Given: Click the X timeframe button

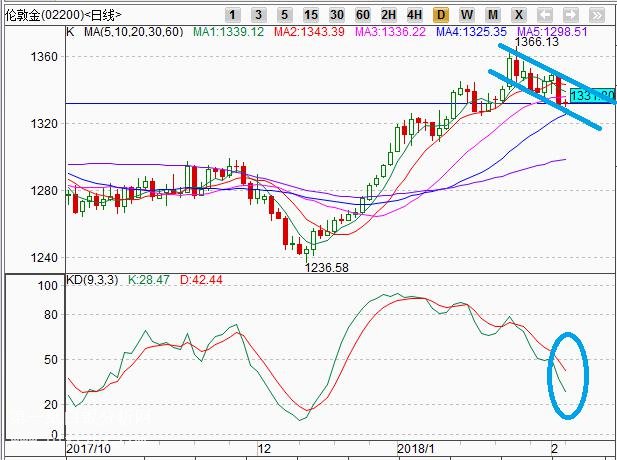Looking at the screenshot, I should pos(519,15).
